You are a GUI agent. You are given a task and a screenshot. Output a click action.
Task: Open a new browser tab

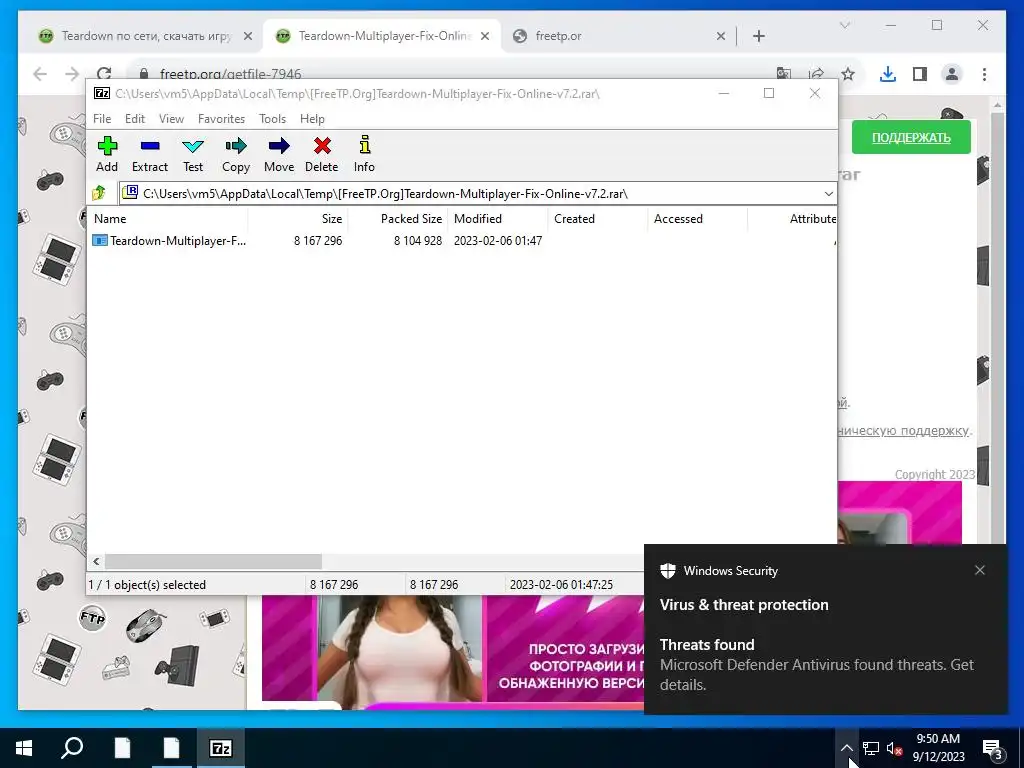click(758, 36)
